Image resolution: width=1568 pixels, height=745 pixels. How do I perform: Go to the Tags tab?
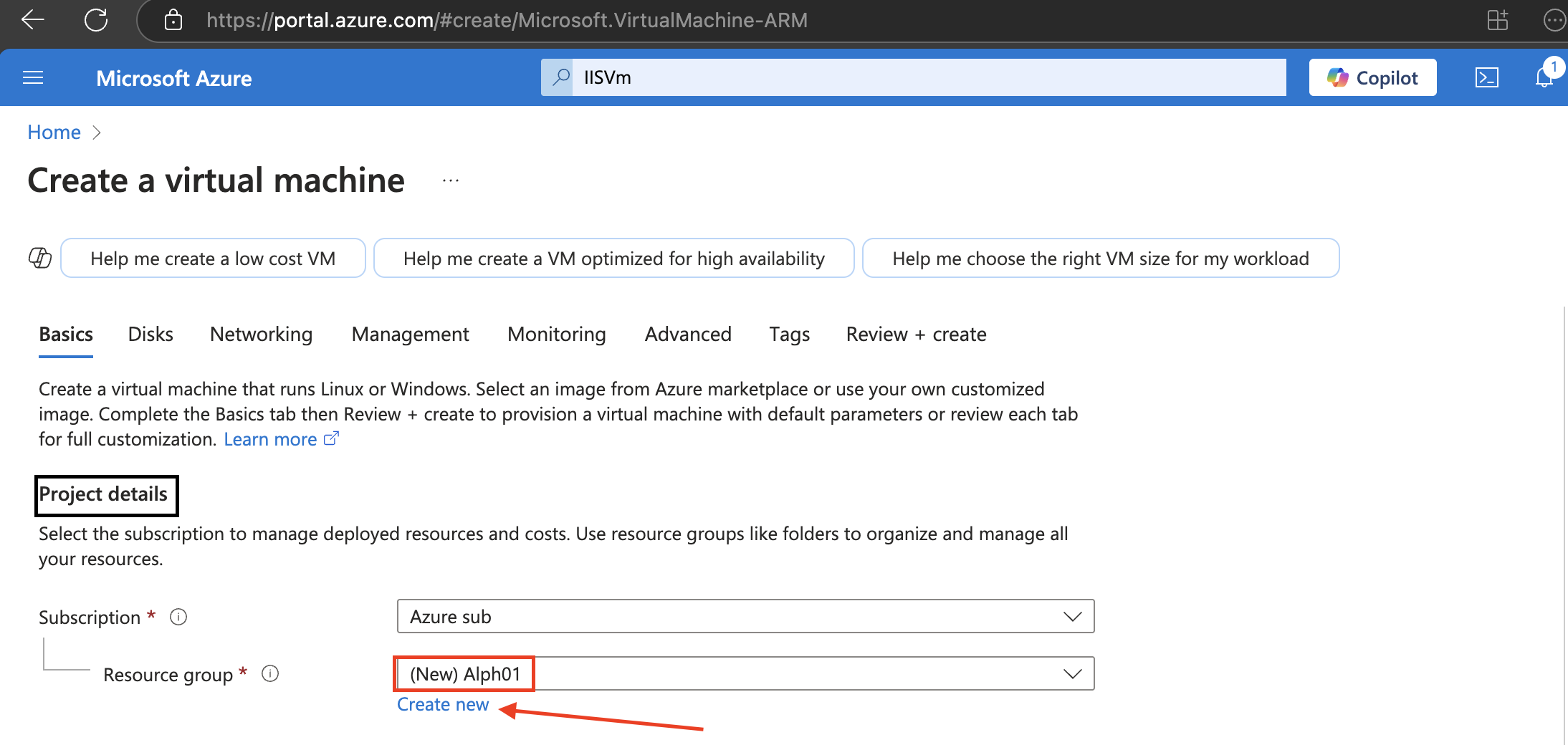point(790,335)
